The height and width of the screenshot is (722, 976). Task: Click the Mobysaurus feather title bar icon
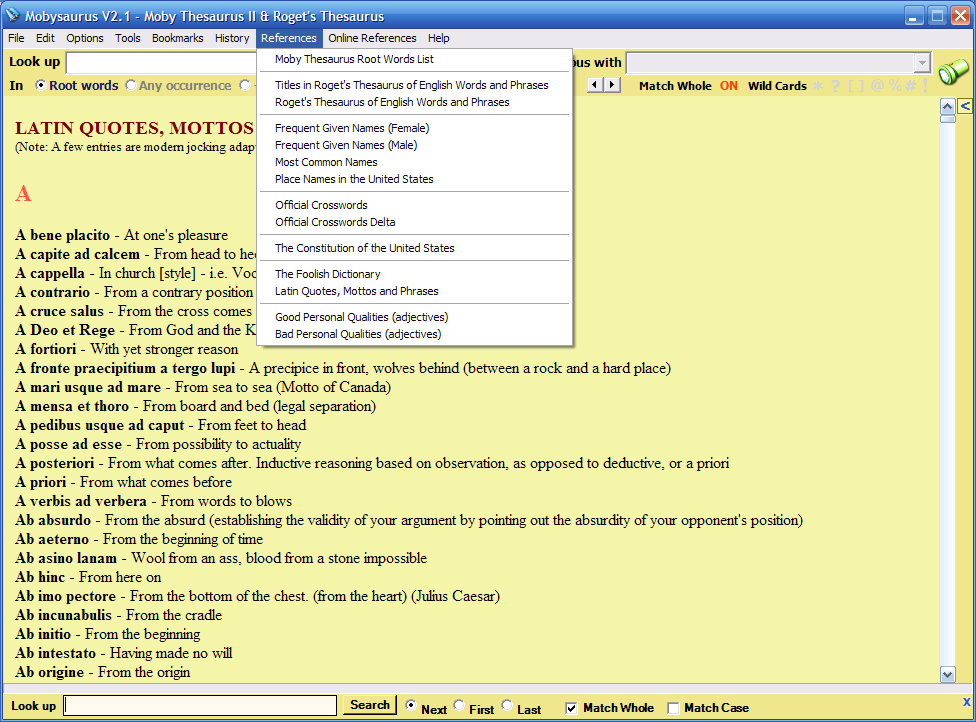[x=12, y=15]
